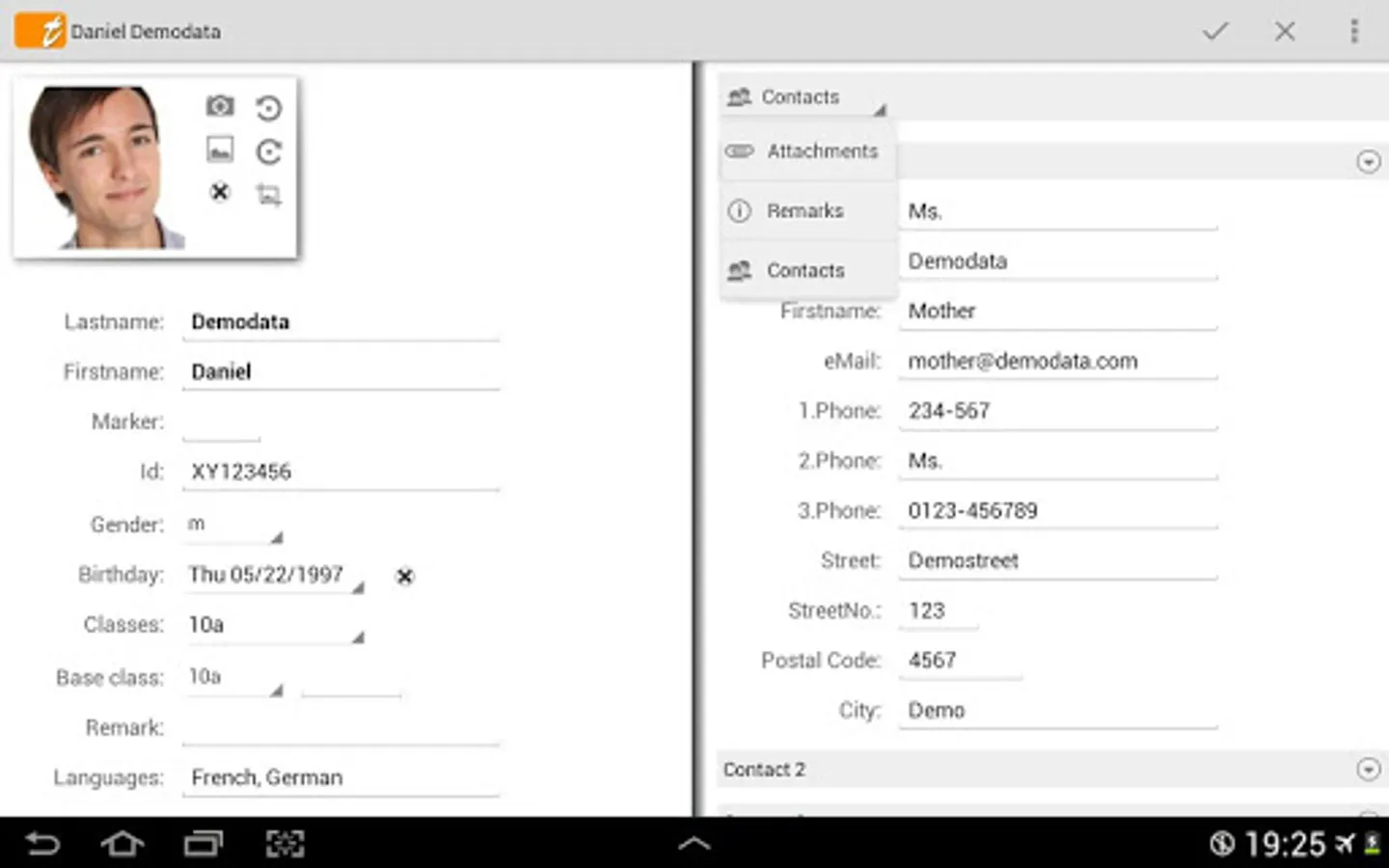
Task: Tap the Android back button
Action: 41,844
